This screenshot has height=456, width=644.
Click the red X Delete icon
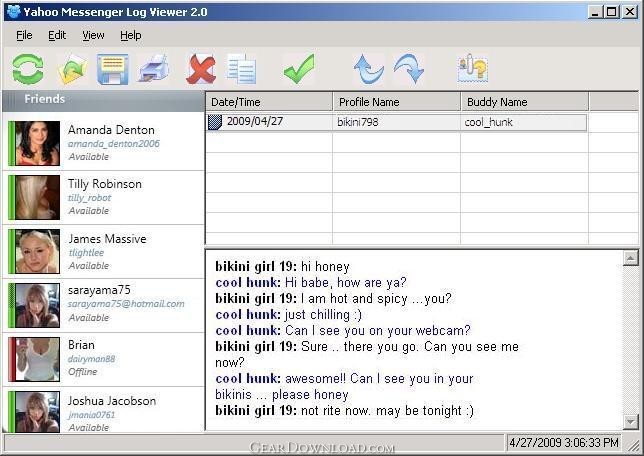pyautogui.click(x=201, y=69)
